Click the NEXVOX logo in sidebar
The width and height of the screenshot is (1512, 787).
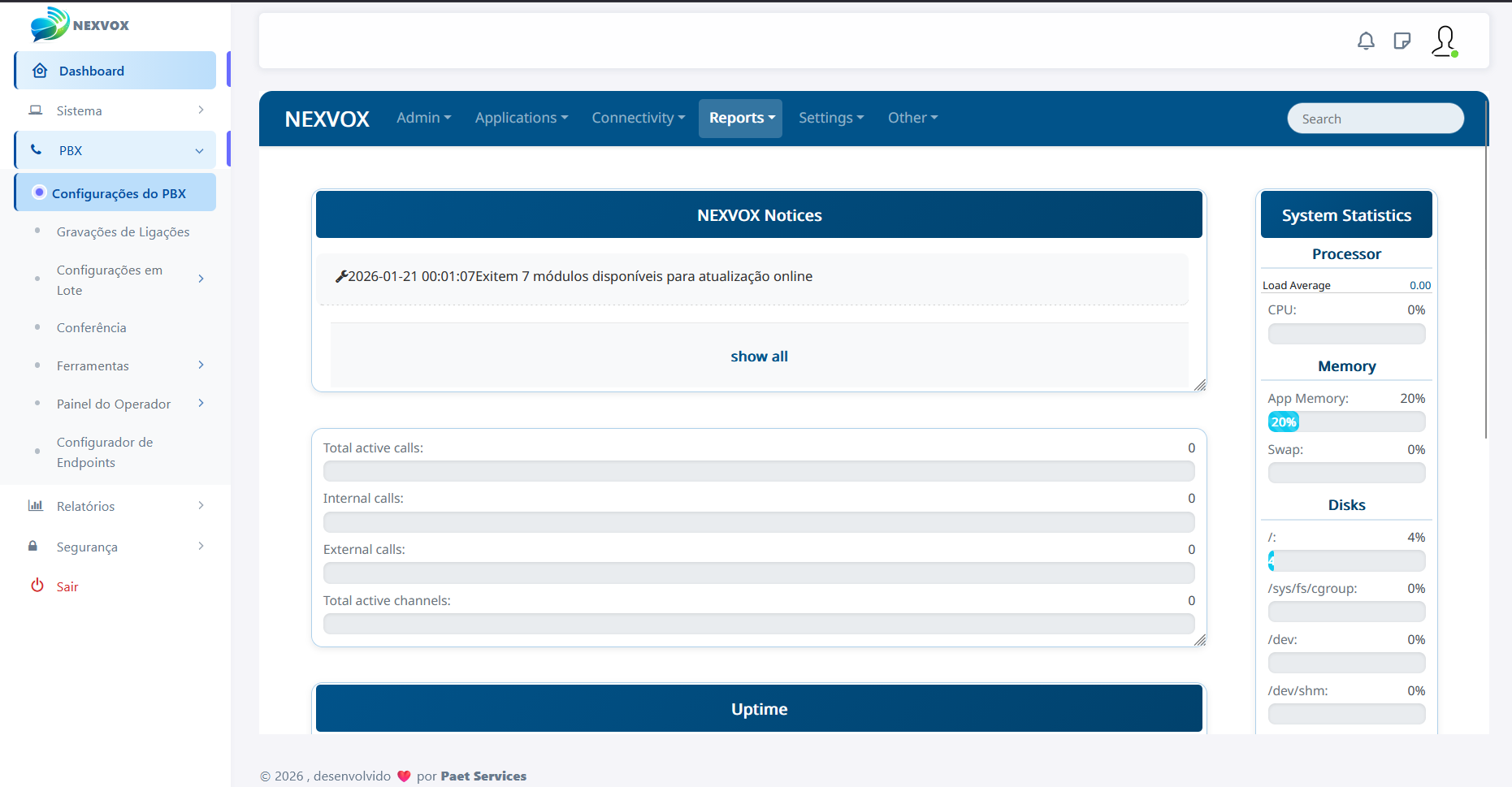coord(80,24)
